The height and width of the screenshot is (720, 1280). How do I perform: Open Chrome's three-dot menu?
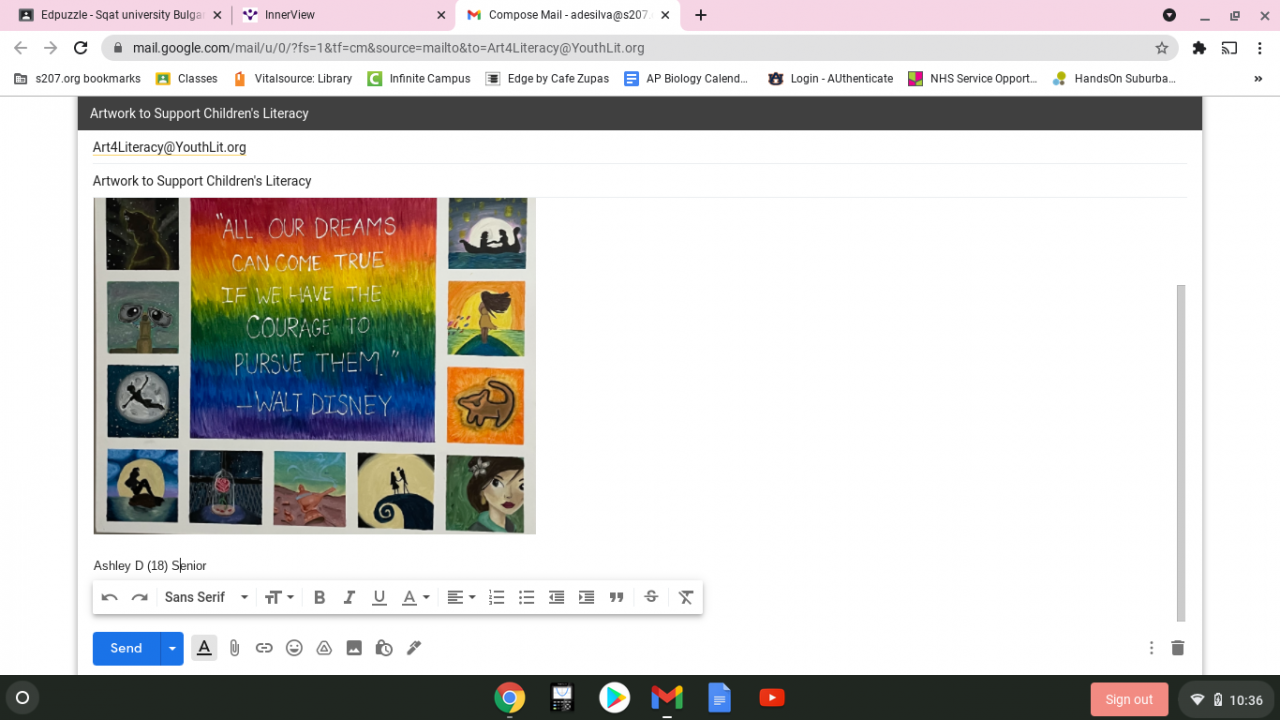(1261, 48)
